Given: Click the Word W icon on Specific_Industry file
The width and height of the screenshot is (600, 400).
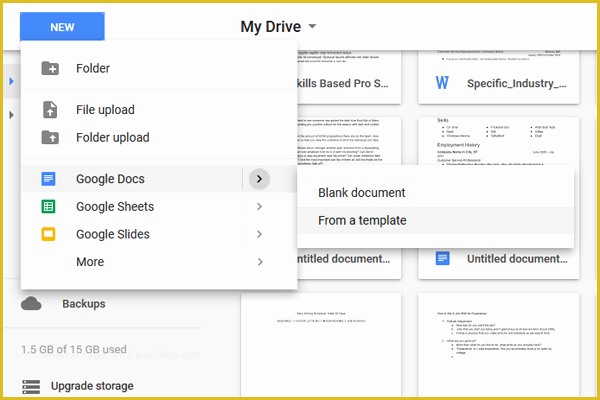Looking at the screenshot, I should coord(442,83).
